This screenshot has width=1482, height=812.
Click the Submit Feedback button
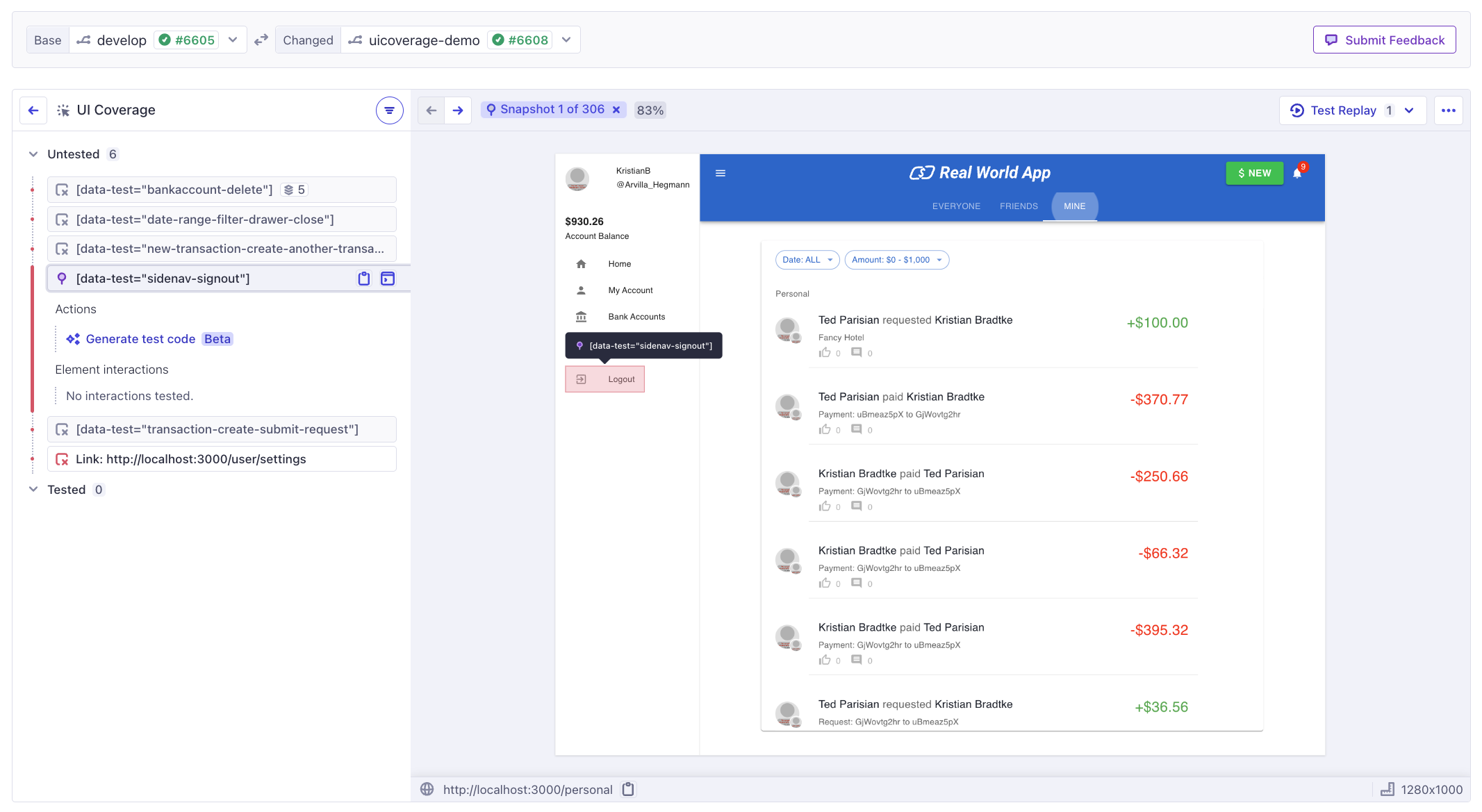(x=1384, y=40)
